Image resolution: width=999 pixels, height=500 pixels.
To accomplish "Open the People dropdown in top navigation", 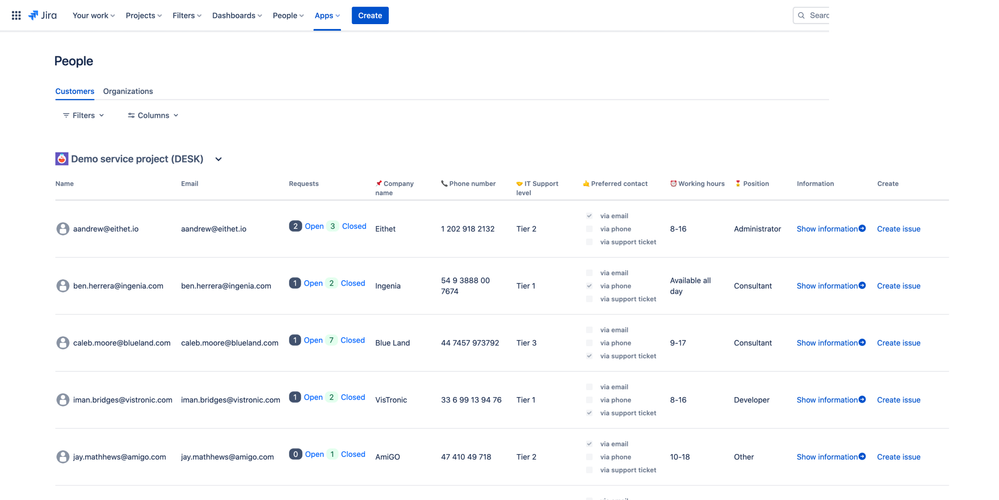I will click(288, 15).
